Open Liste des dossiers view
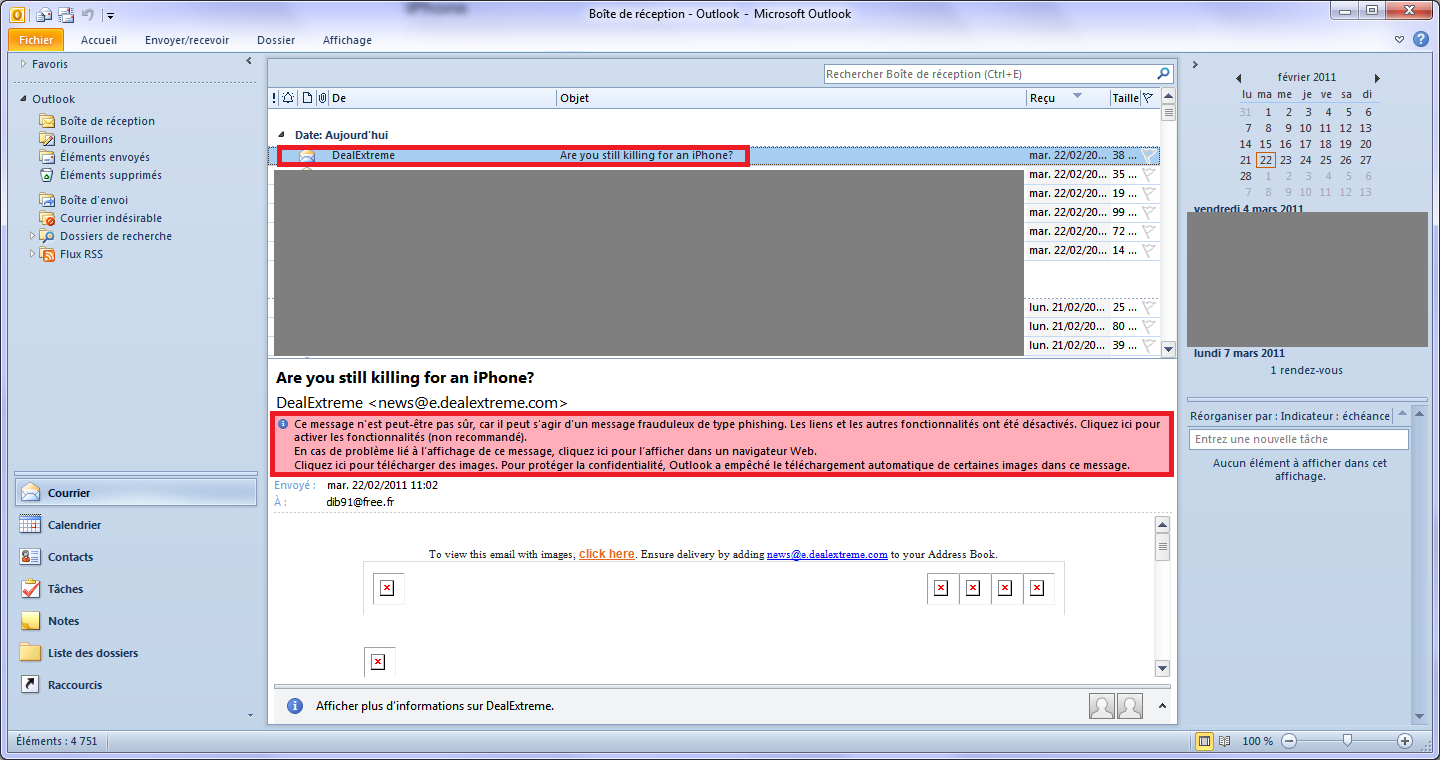This screenshot has width=1440, height=760. click(x=136, y=653)
